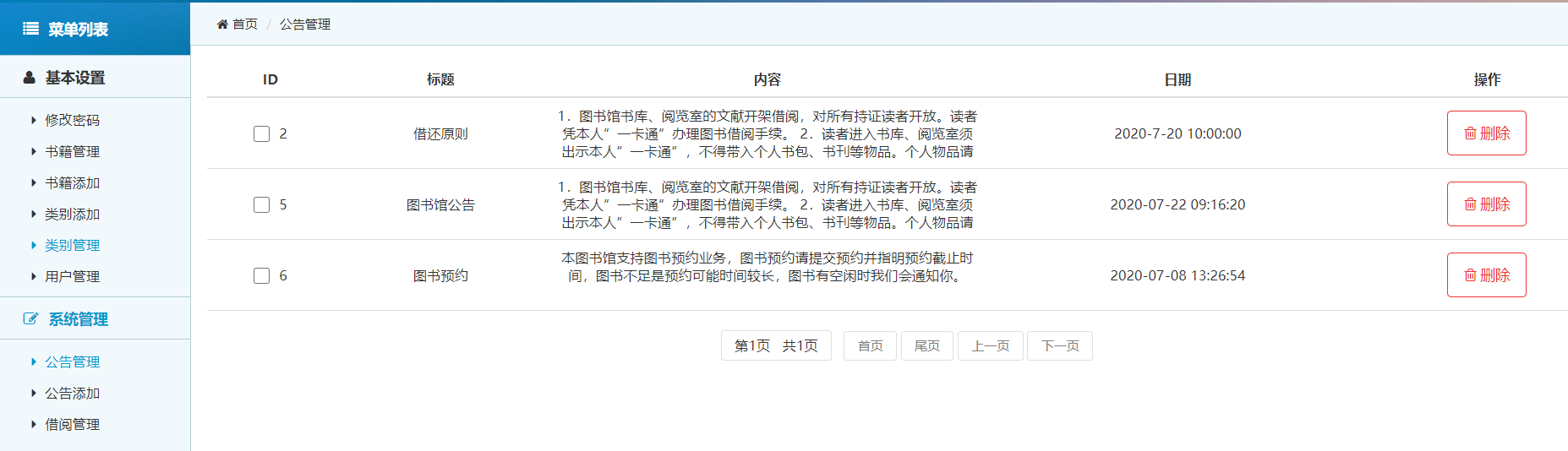Collapse the 系统管理 menu section
This screenshot has height=451, width=1568.
[95, 318]
